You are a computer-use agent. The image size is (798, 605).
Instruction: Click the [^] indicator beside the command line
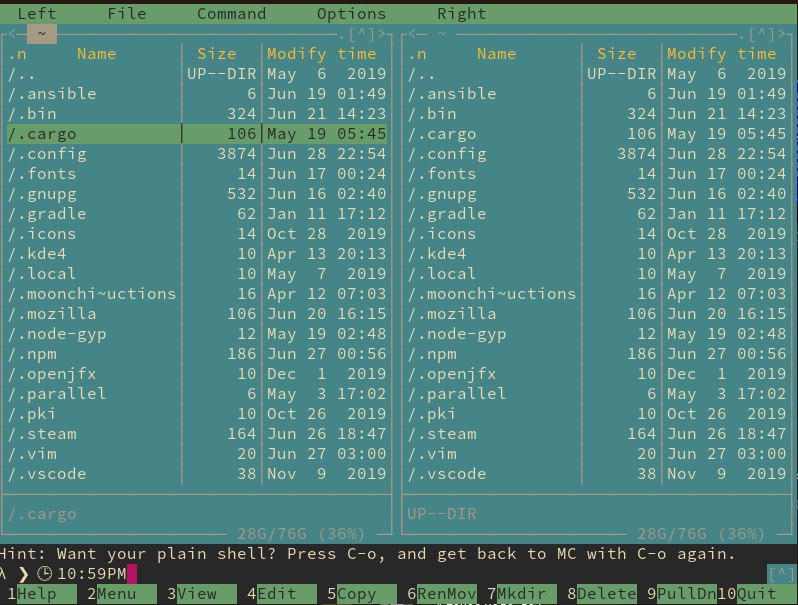[781, 574]
